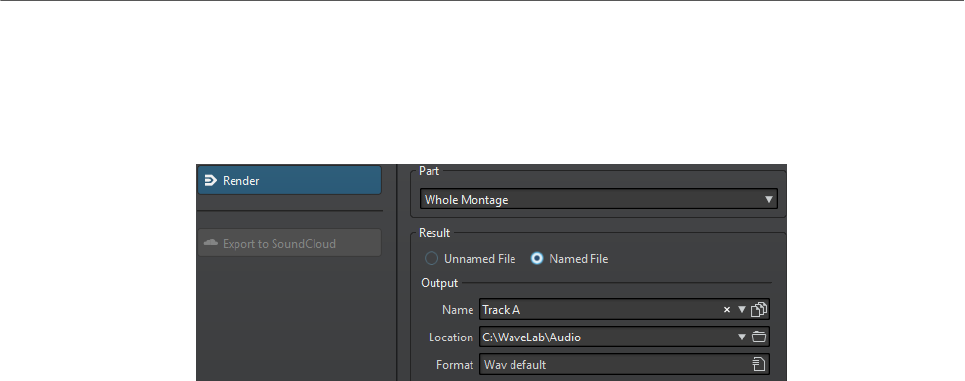This screenshot has width=965, height=381.
Task: Click the Named File label text
Action: coord(579,259)
